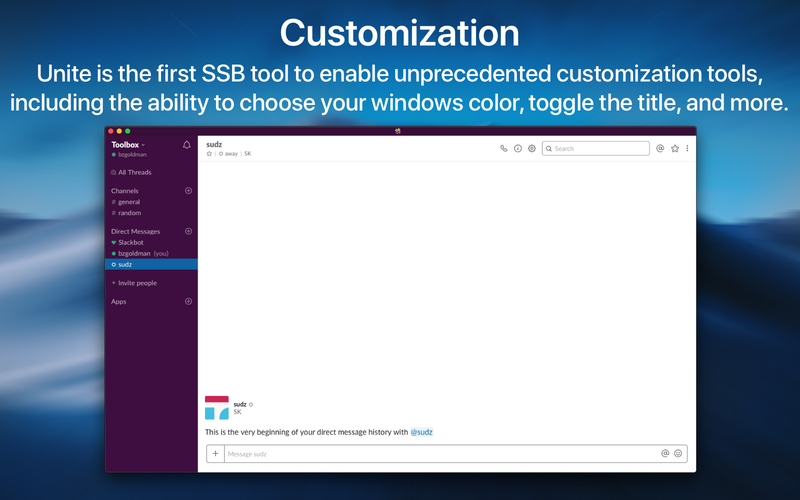Open emoji picker in message box
The height and width of the screenshot is (500, 800).
tap(678, 454)
